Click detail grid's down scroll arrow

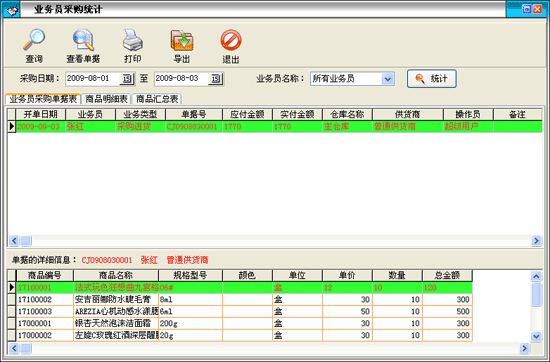(536, 336)
